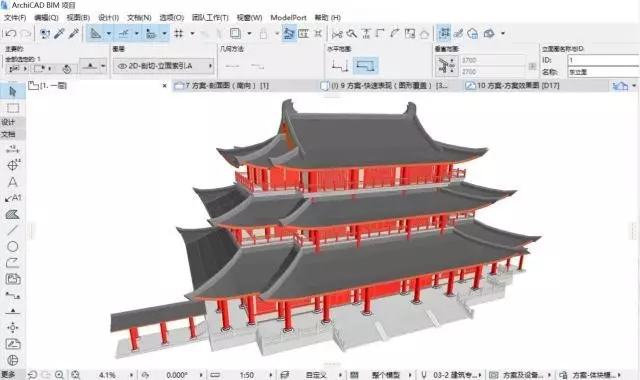Select the Elevation tool in toolbox
Screen dimensions: 640x380
tap(13, 311)
